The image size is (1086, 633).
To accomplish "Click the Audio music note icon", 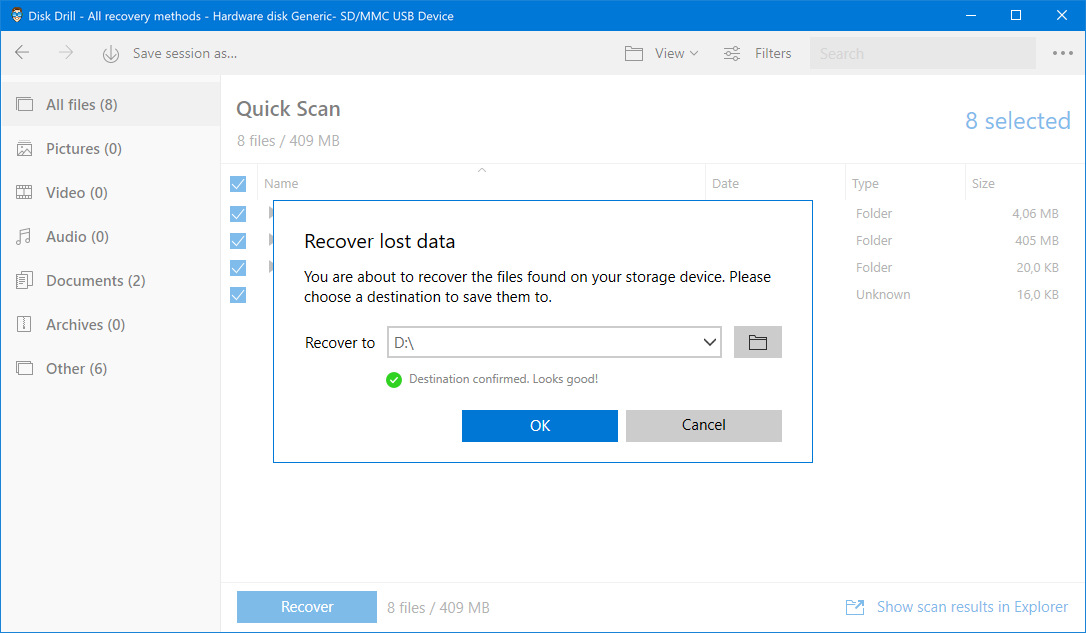I will [x=24, y=237].
